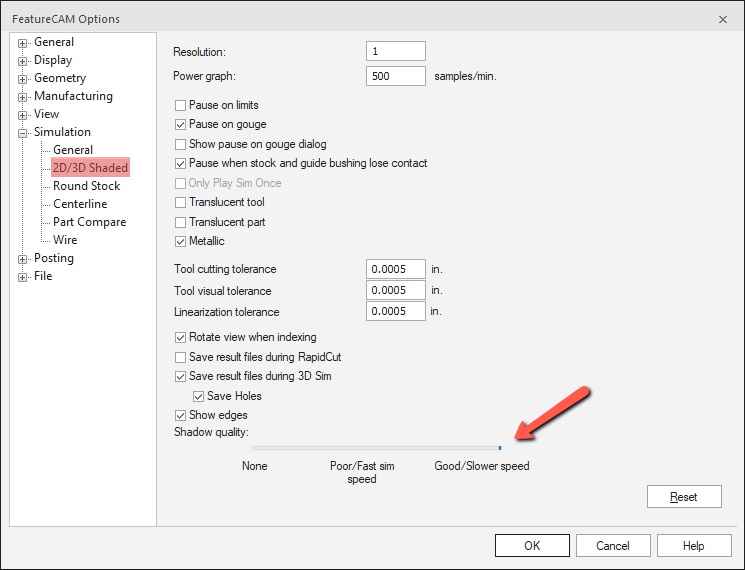Expand the Geometry tree node
745x570 pixels.
(x=22, y=79)
